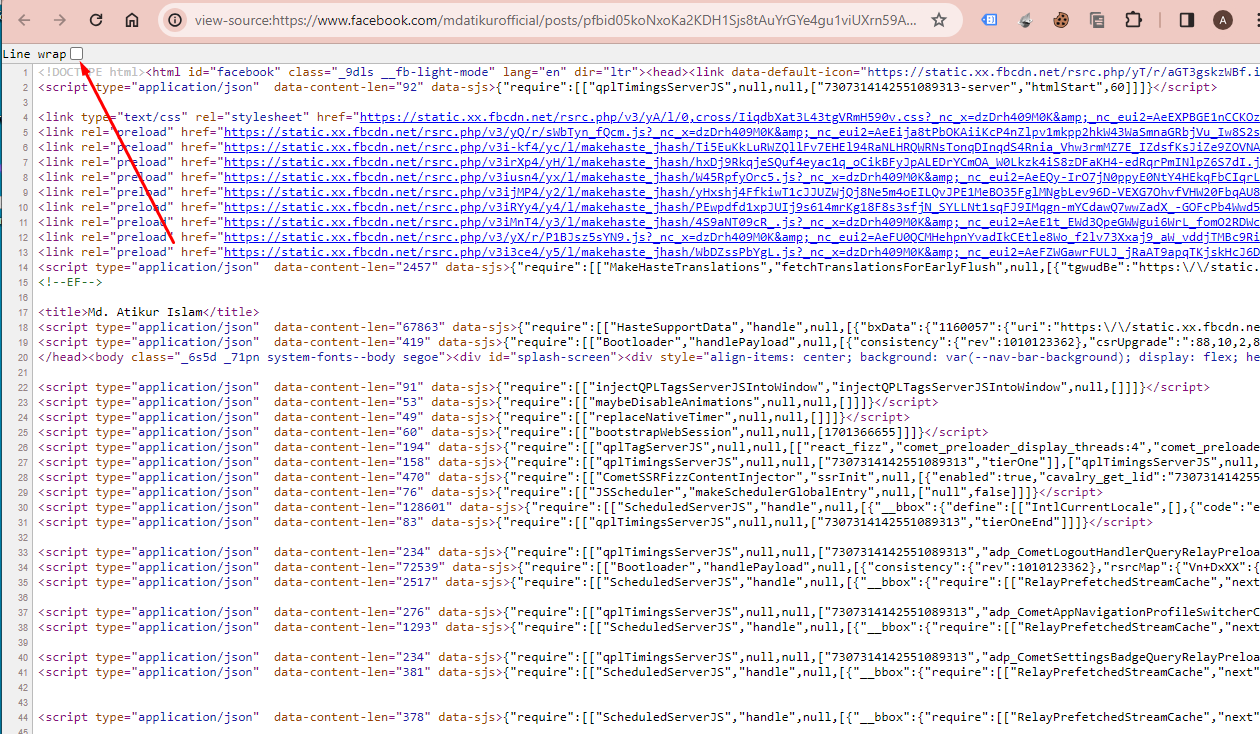Open preload link ending sWbTyn_fQcm.js

coord(741,132)
